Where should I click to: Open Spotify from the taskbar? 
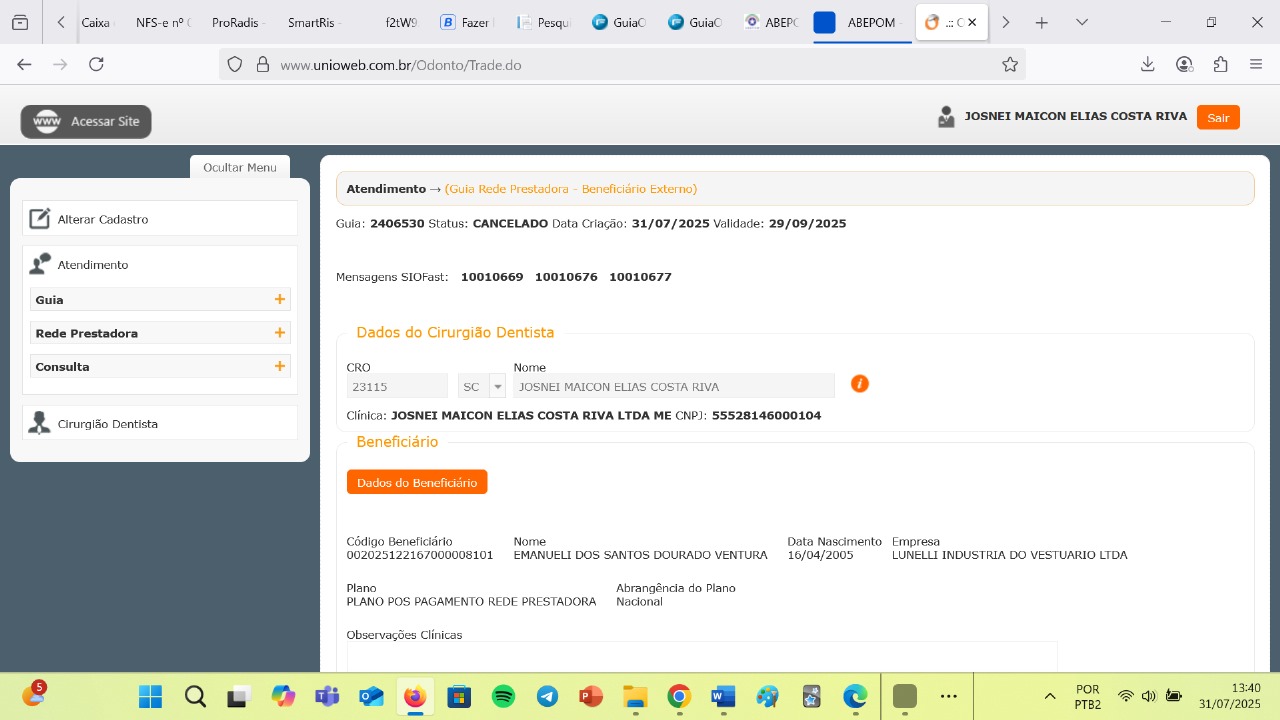(x=503, y=697)
